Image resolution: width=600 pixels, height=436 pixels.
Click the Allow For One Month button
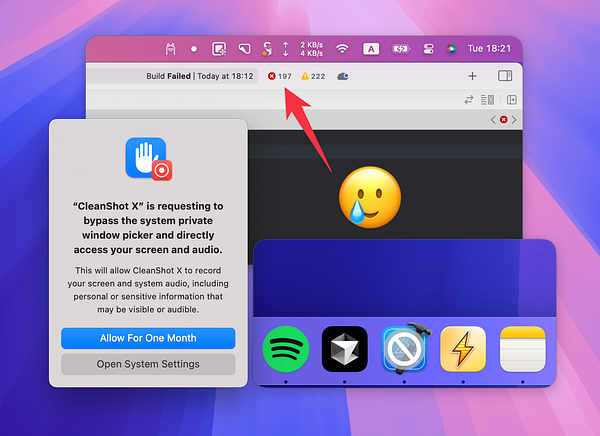tap(148, 338)
